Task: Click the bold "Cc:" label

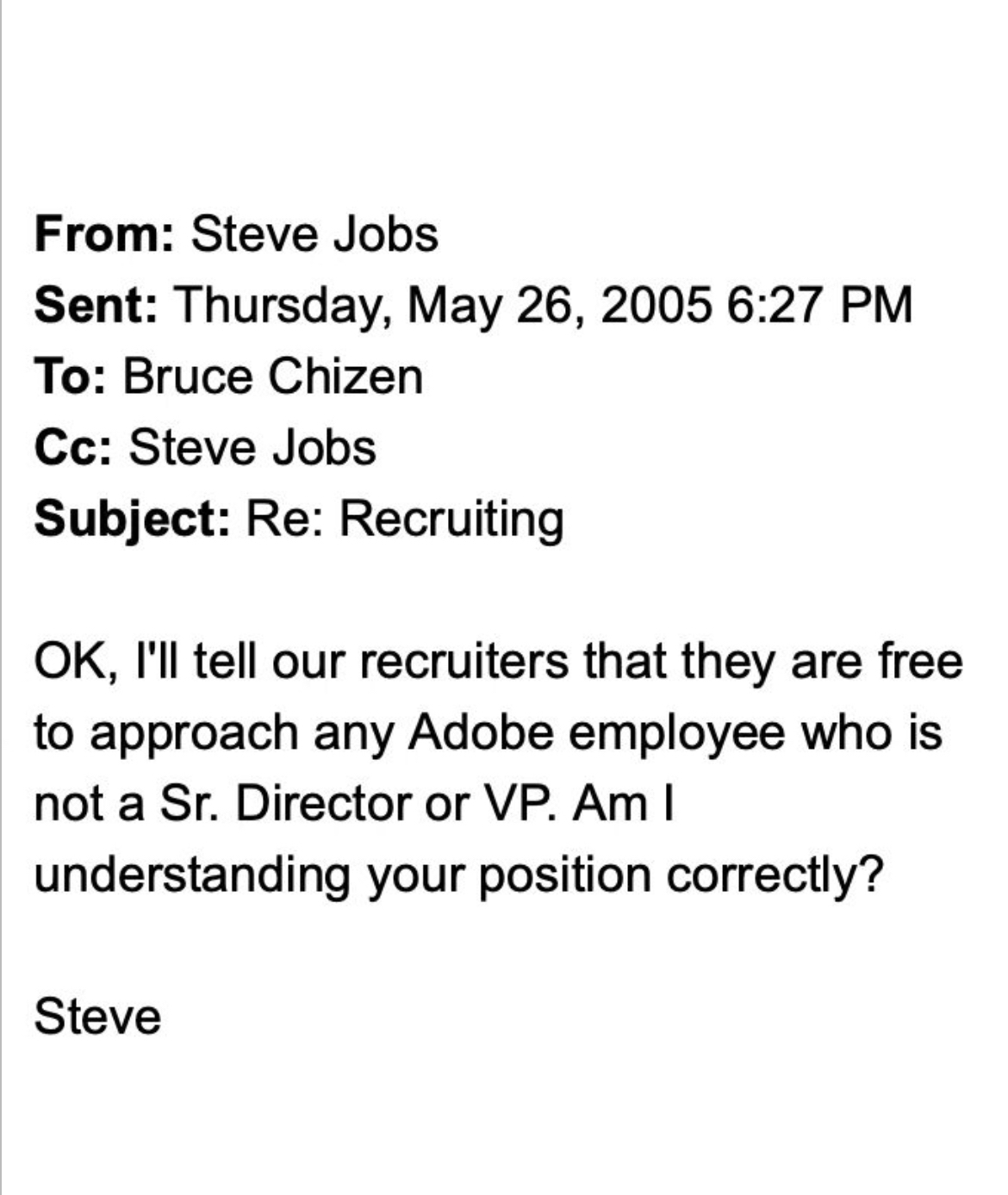Action: 73,448
